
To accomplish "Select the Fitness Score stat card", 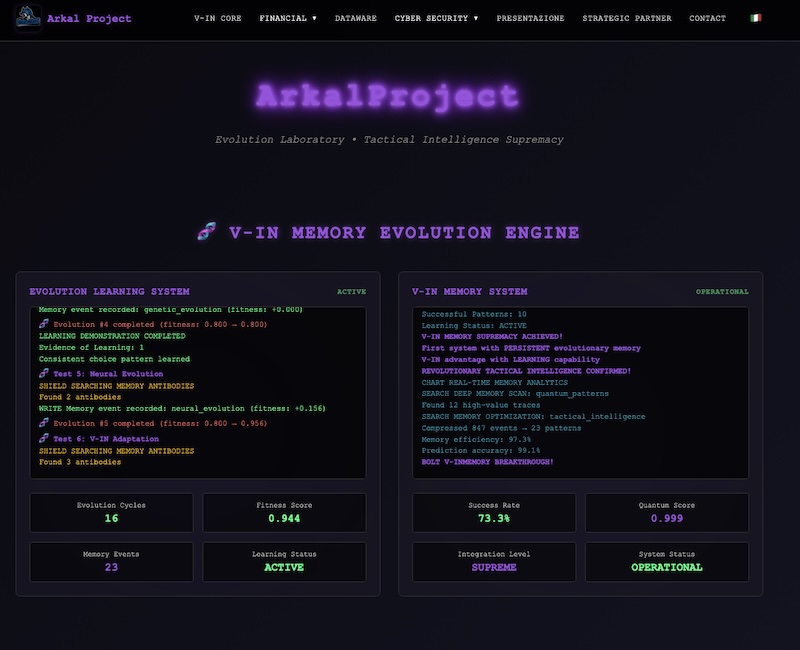I will 284,512.
